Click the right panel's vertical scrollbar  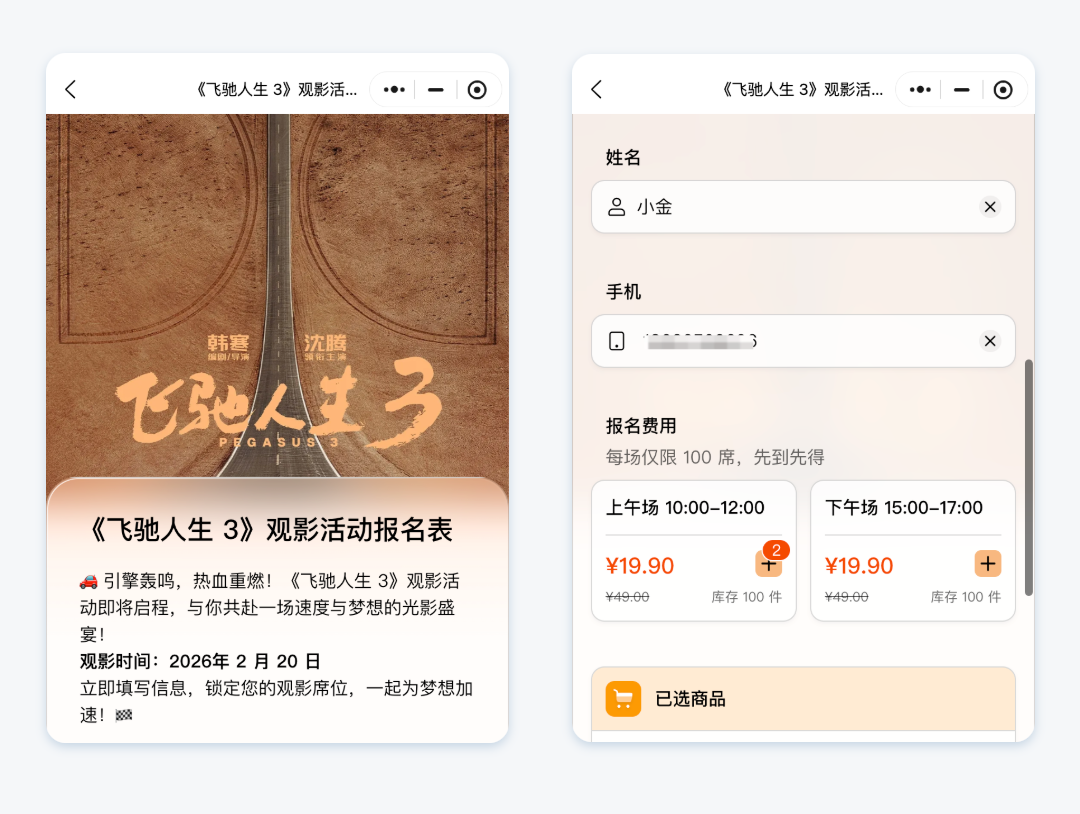(1028, 477)
